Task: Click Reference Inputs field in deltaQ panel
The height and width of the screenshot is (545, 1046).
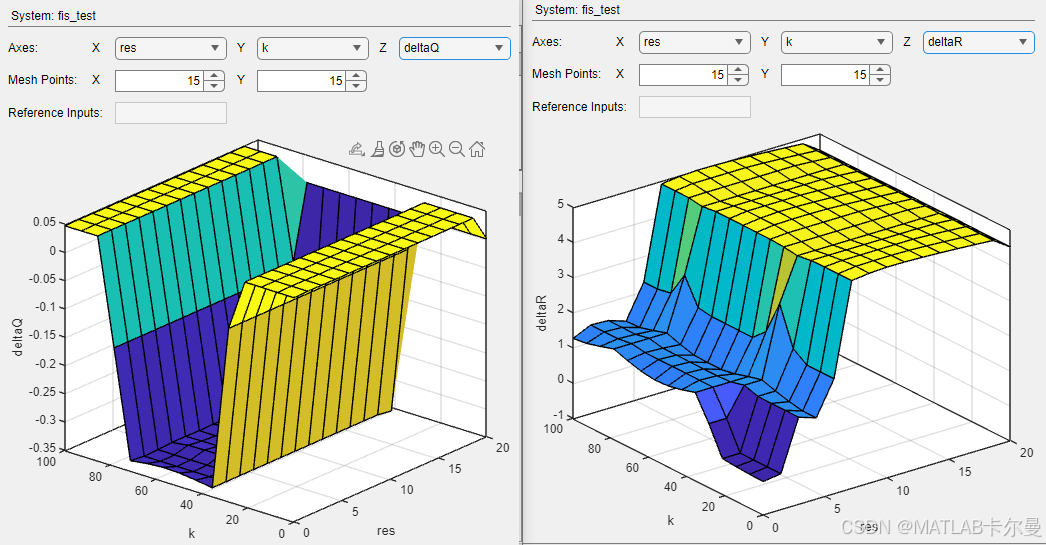Action: pos(171,113)
